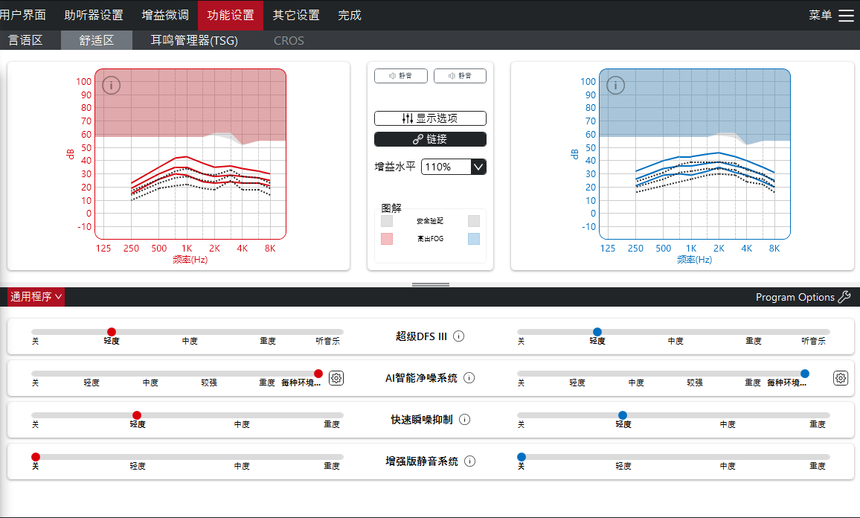
Task: Click info icon on red left-ear chart
Action: [x=111, y=85]
